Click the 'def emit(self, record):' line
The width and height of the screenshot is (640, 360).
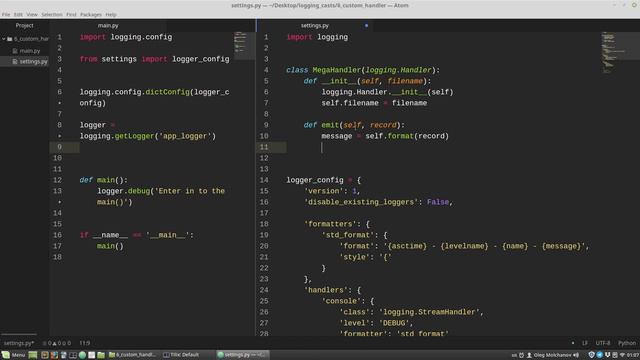pyautogui.click(x=354, y=125)
